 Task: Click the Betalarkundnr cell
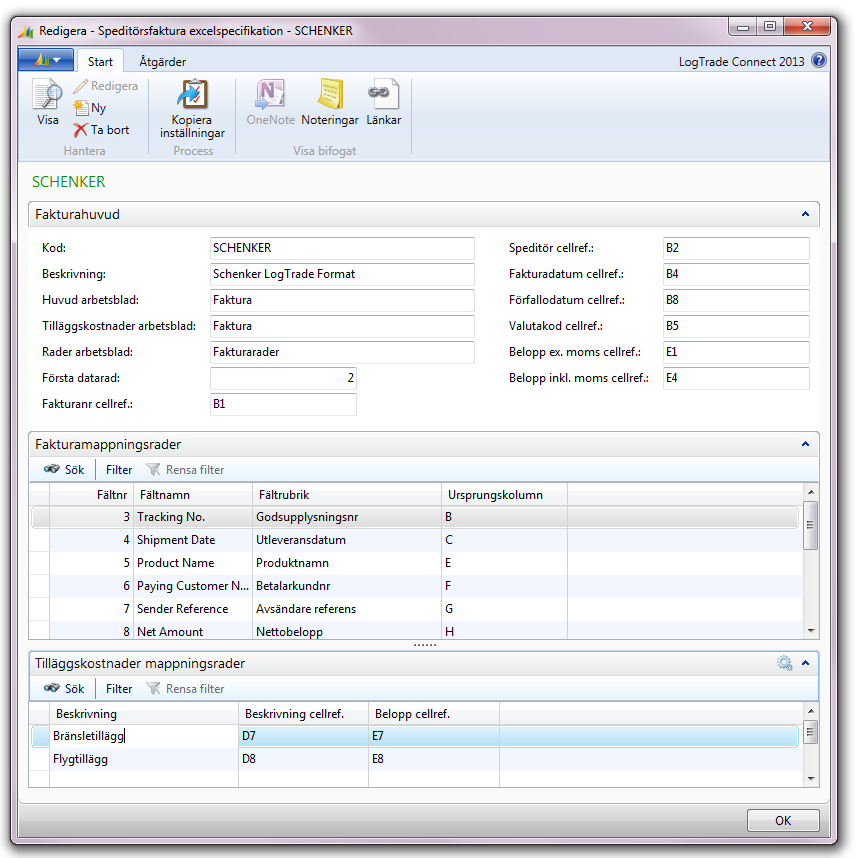tap(347, 586)
